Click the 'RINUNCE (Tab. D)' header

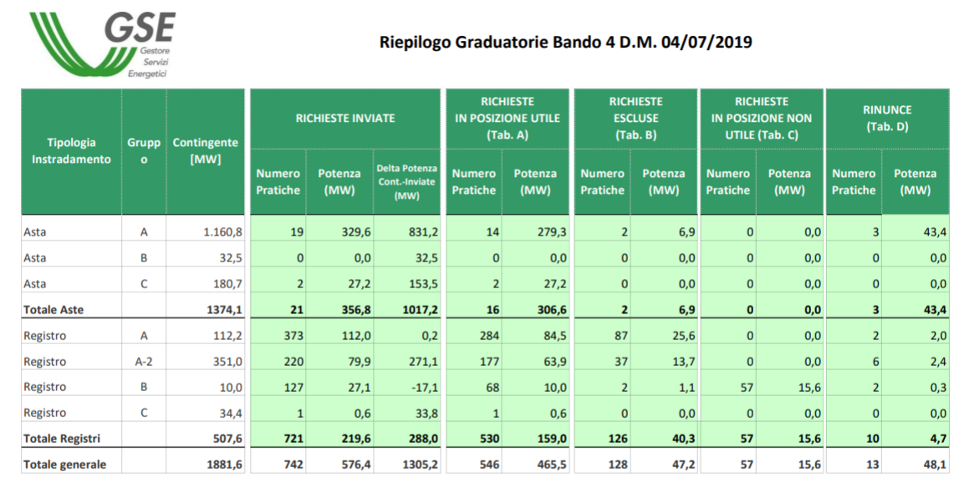888,118
